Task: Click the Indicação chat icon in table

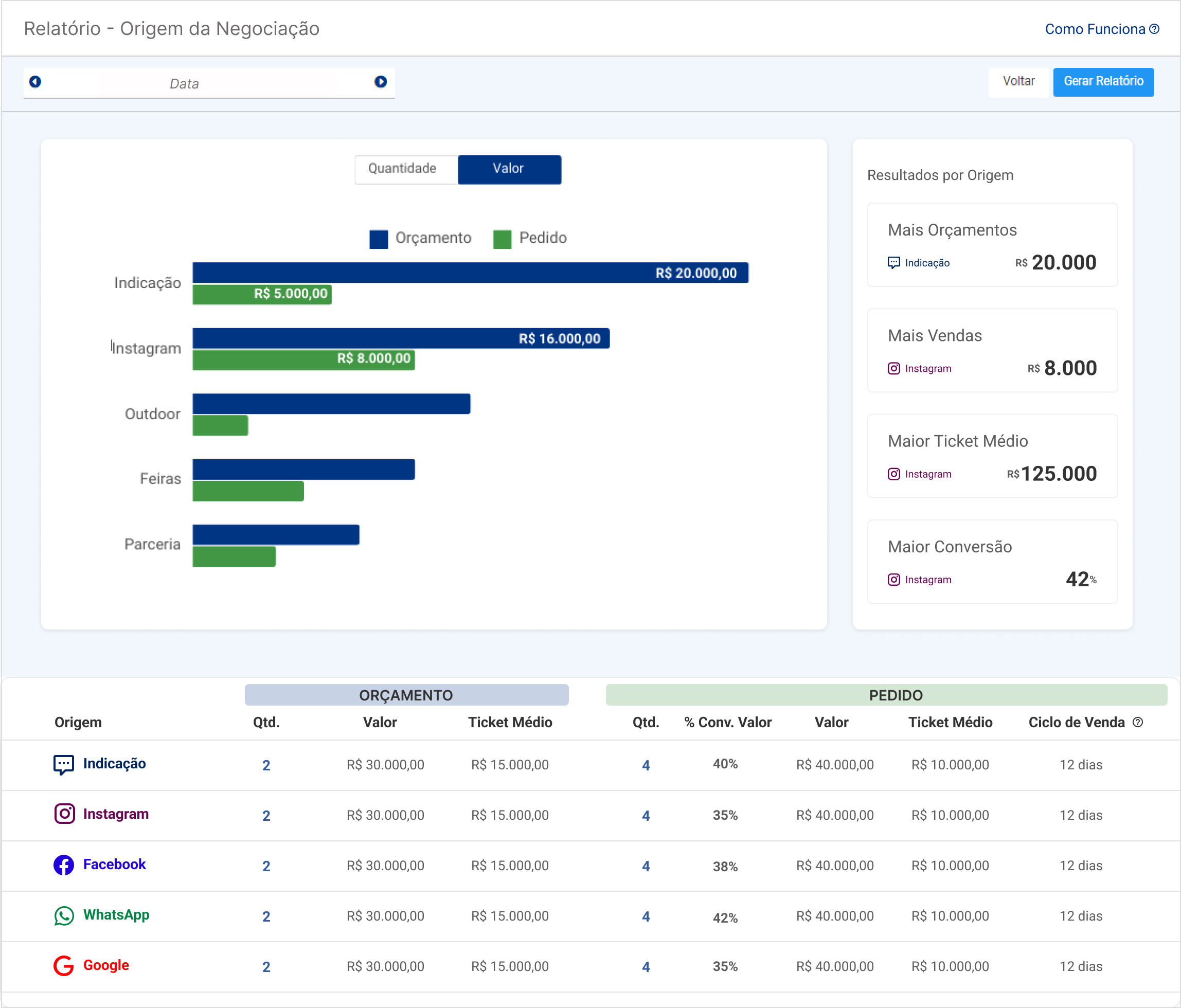Action: click(x=63, y=764)
